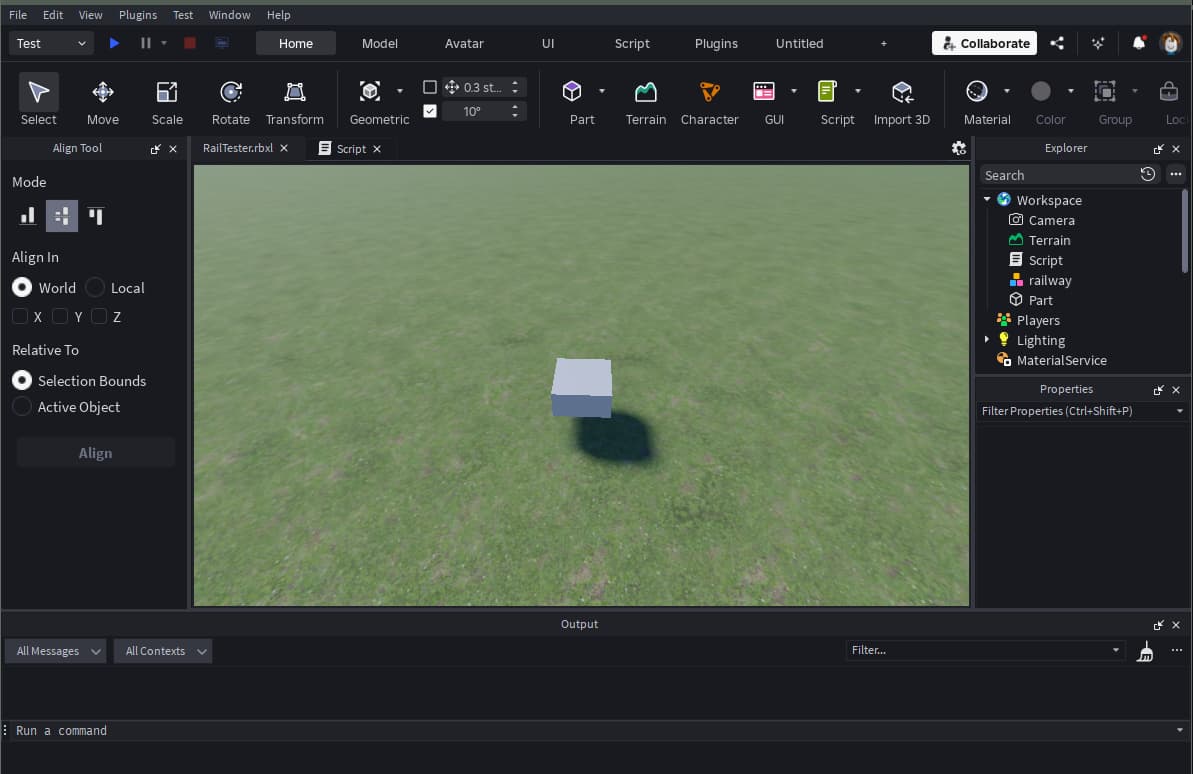This screenshot has width=1193, height=774.
Task: Expand the Part dropdown arrow
Action: coord(602,91)
